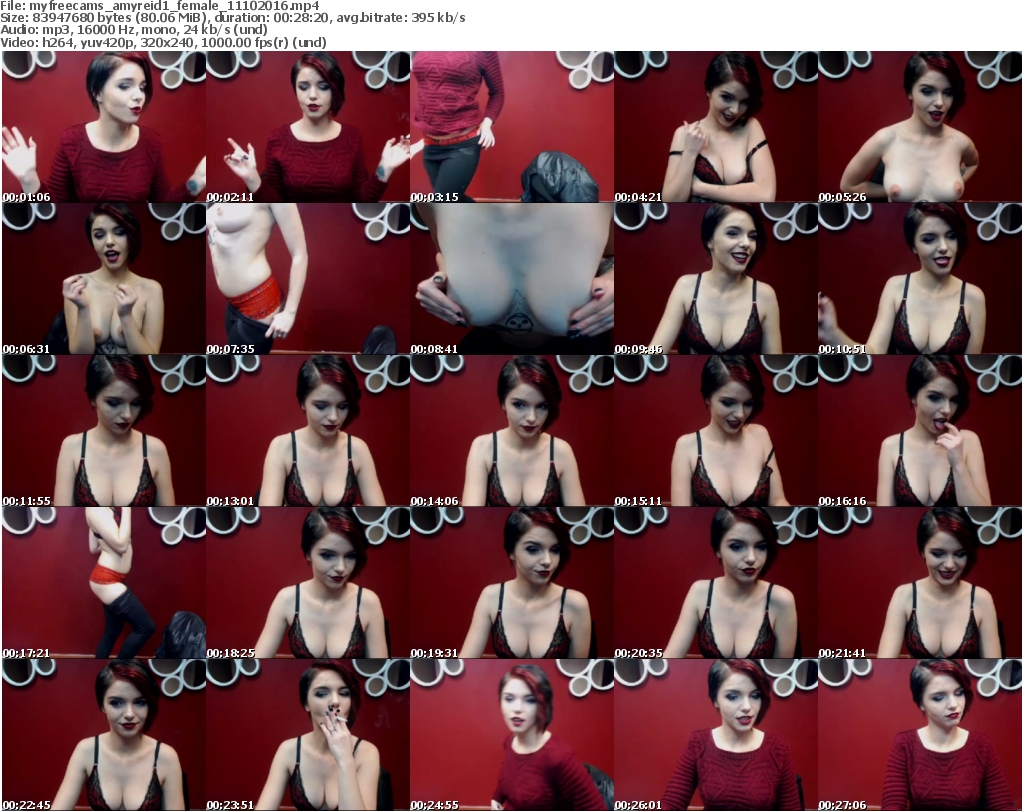The image size is (1024, 811).
Task: Click the last thumbnail at 00:27:06
Action: coord(919,735)
